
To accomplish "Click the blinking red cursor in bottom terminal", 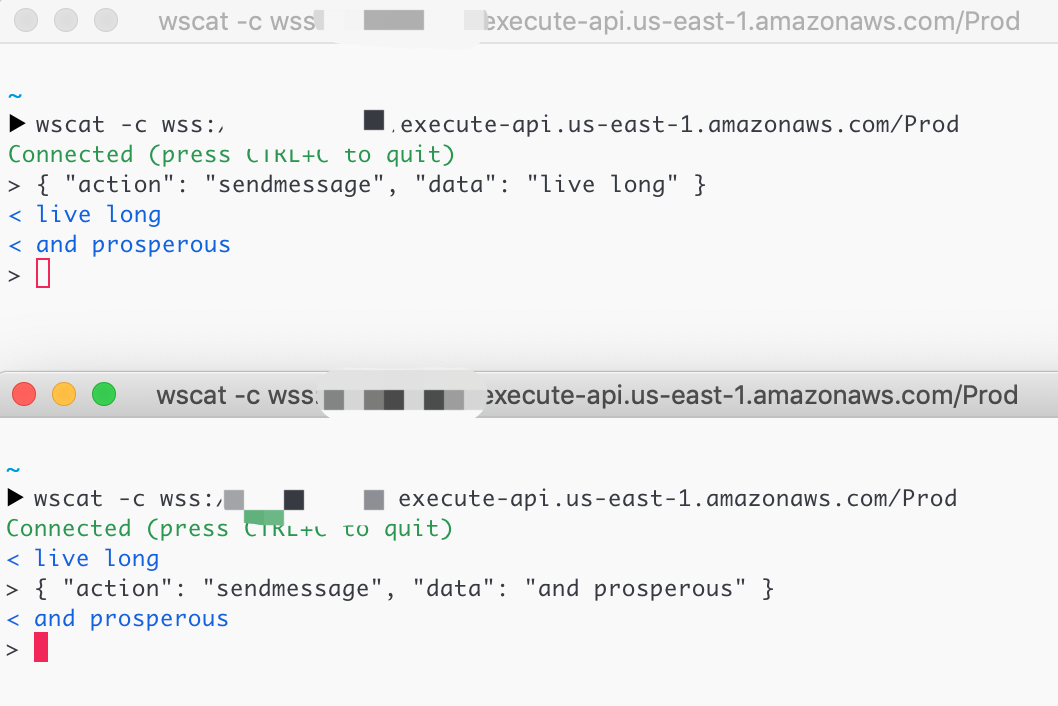I will point(40,647).
